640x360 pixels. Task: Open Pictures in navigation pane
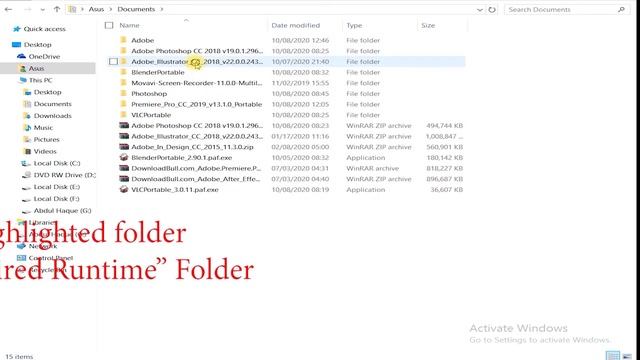point(47,139)
